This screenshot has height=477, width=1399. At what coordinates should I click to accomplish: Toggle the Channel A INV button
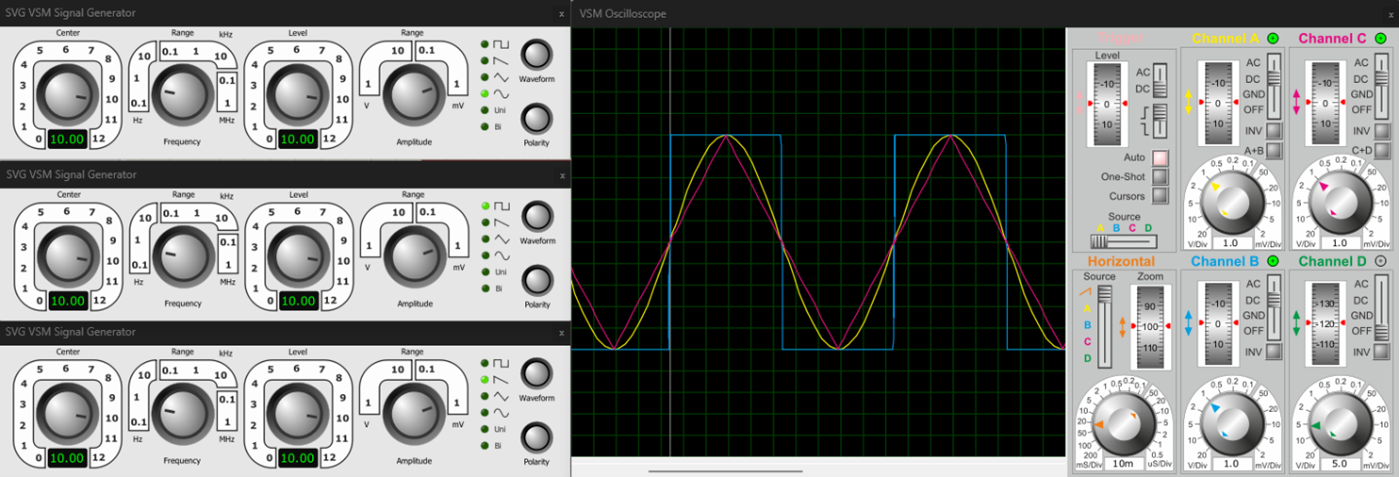pos(1274,130)
